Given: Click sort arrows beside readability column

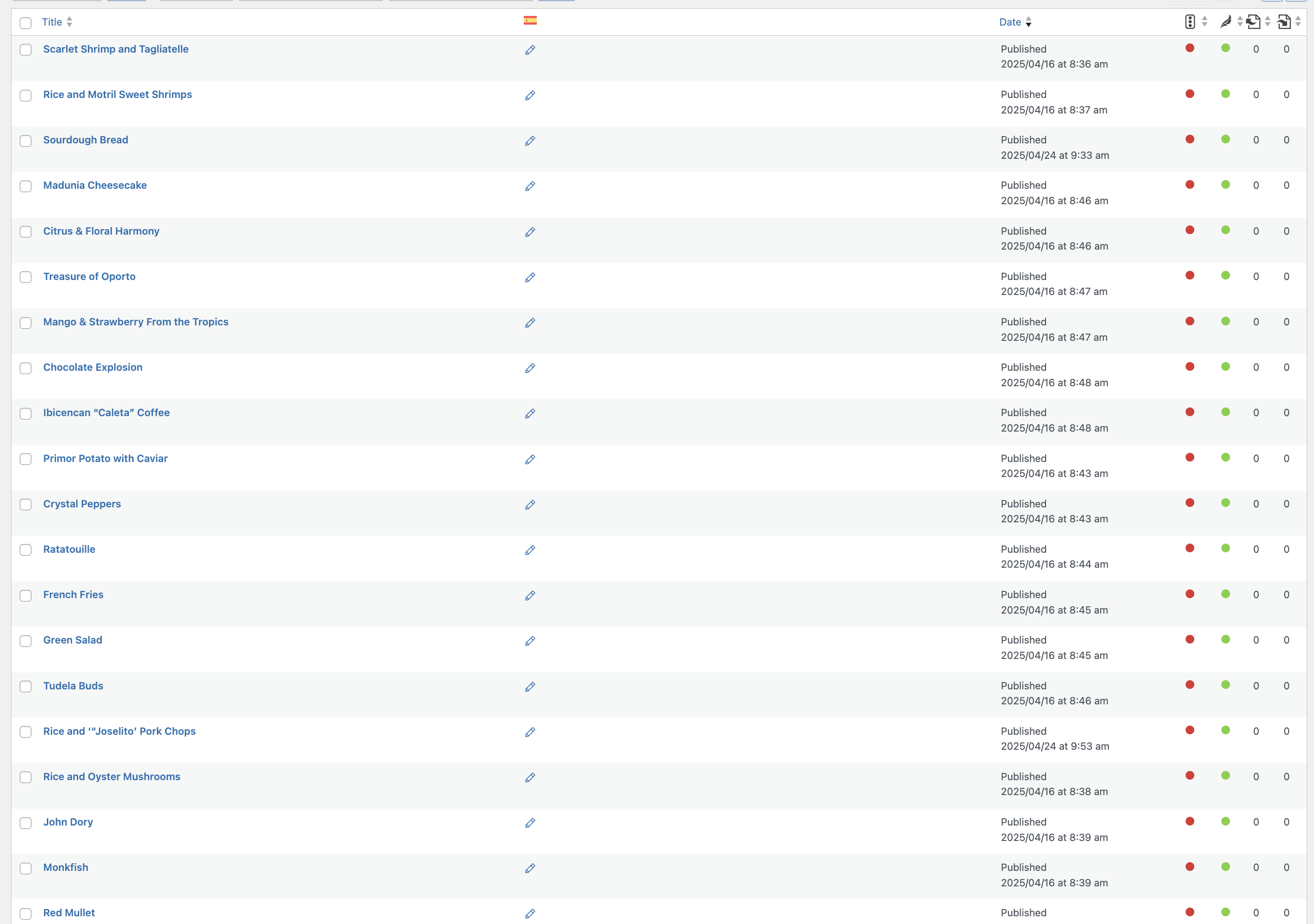Looking at the screenshot, I should (x=1240, y=22).
